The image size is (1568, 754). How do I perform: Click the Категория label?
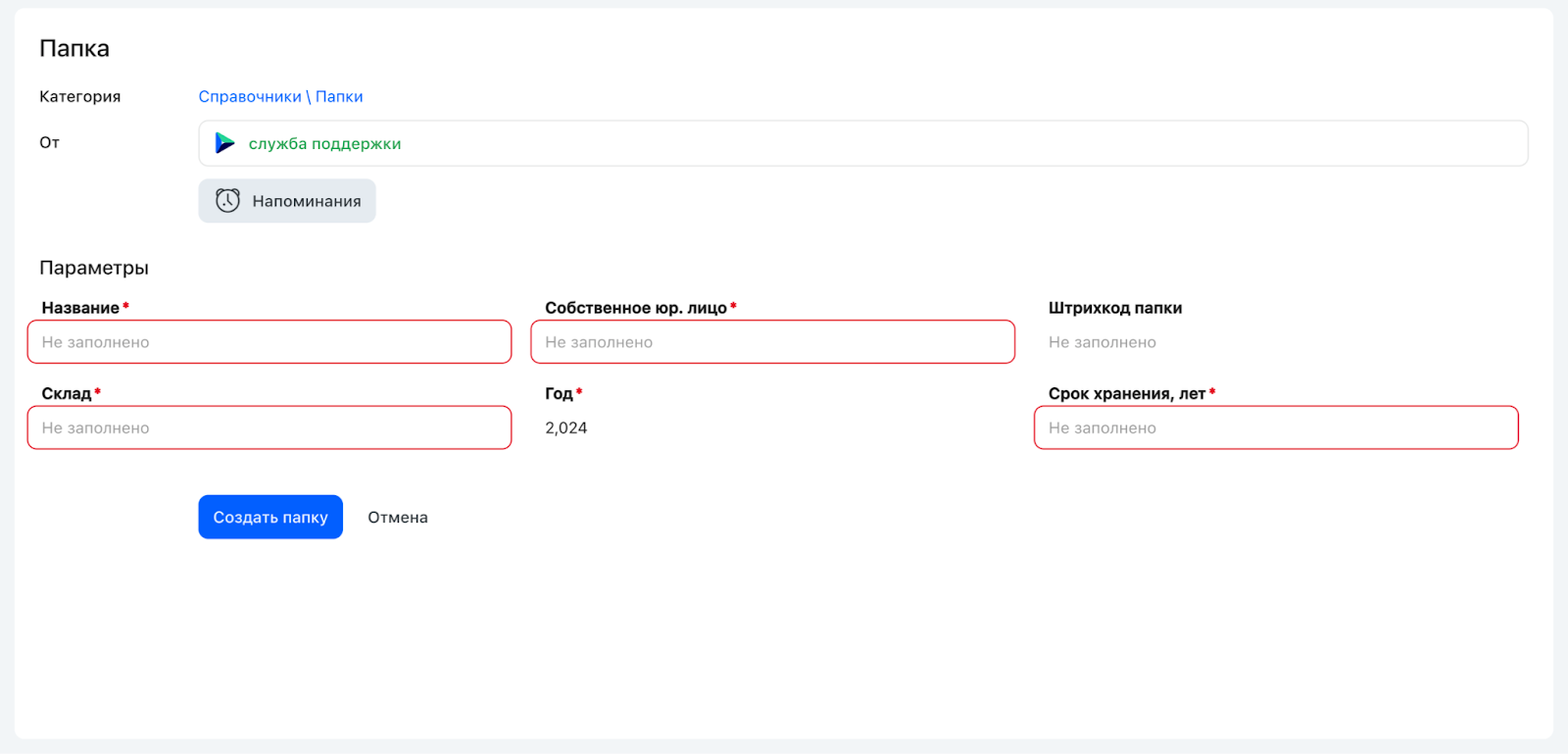pyautogui.click(x=80, y=96)
